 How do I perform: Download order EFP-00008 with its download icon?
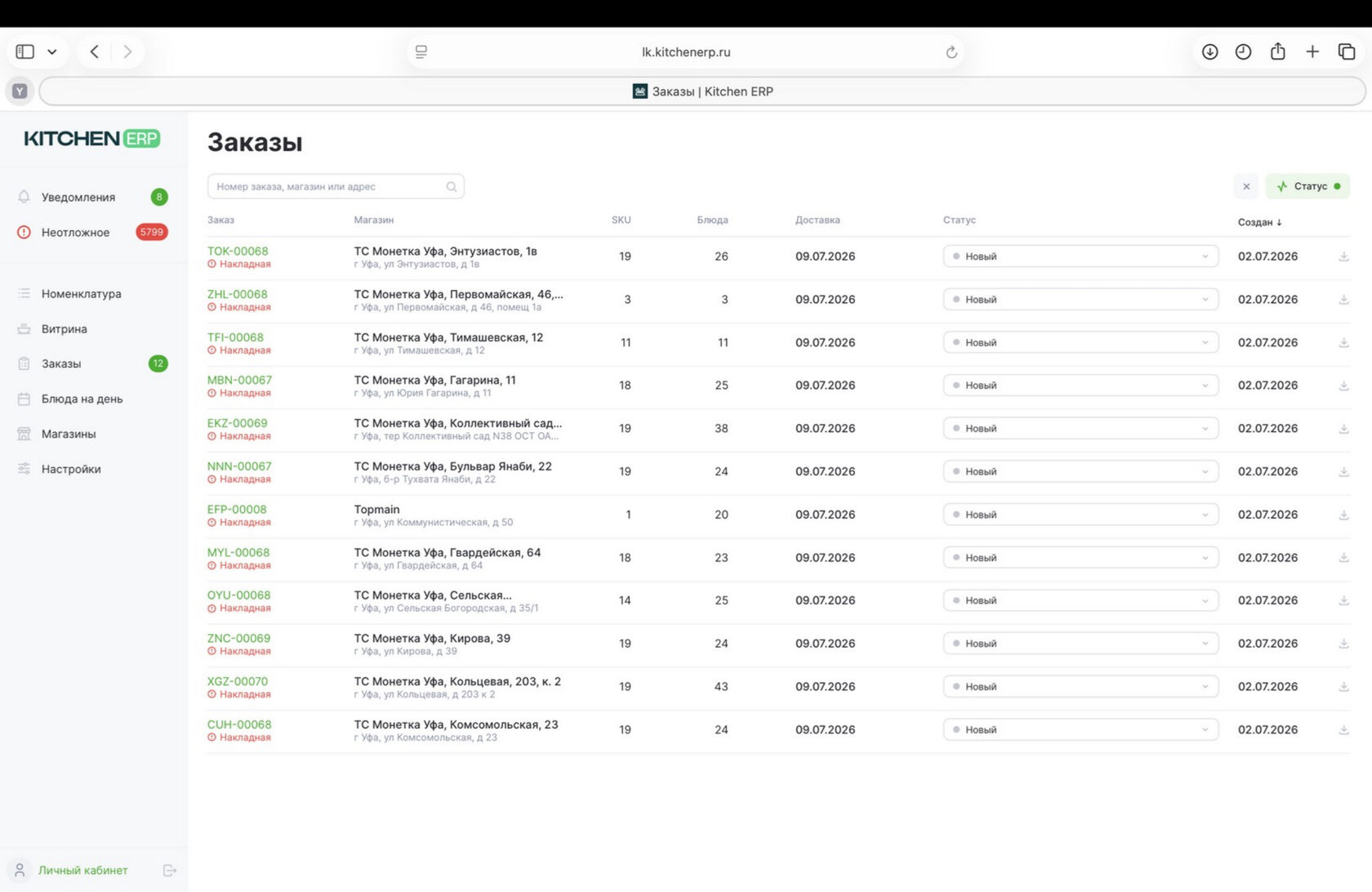click(x=1343, y=515)
